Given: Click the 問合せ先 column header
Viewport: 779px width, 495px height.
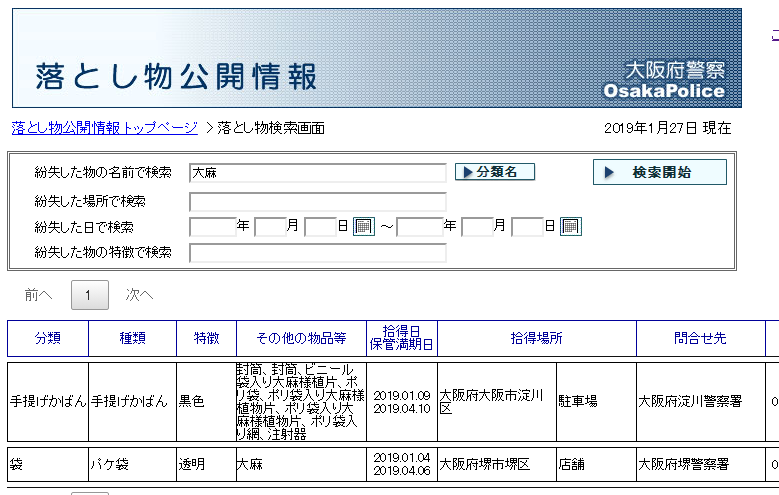Looking at the screenshot, I should (x=701, y=338).
